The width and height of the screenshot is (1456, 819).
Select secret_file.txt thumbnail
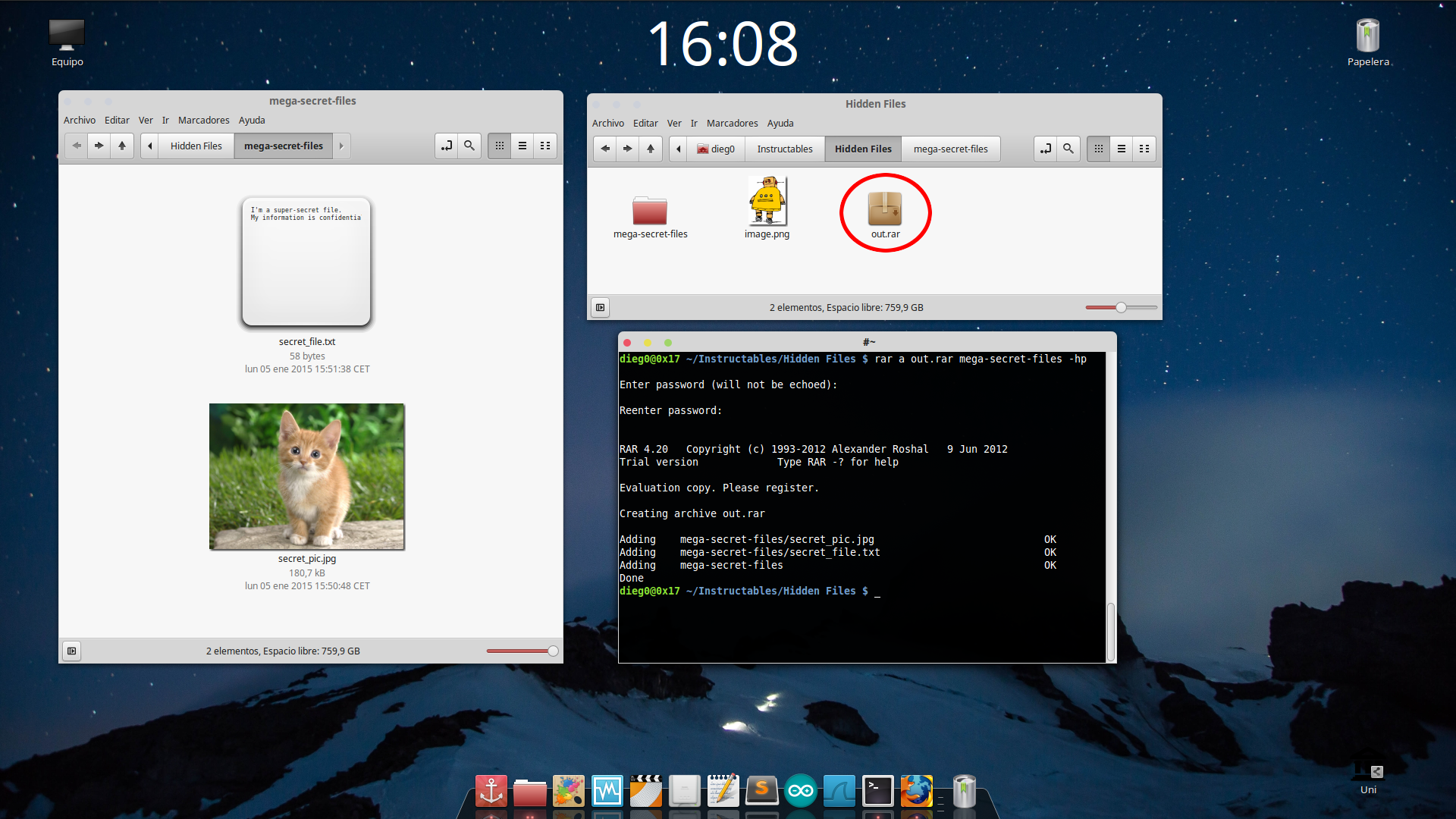[x=306, y=262]
